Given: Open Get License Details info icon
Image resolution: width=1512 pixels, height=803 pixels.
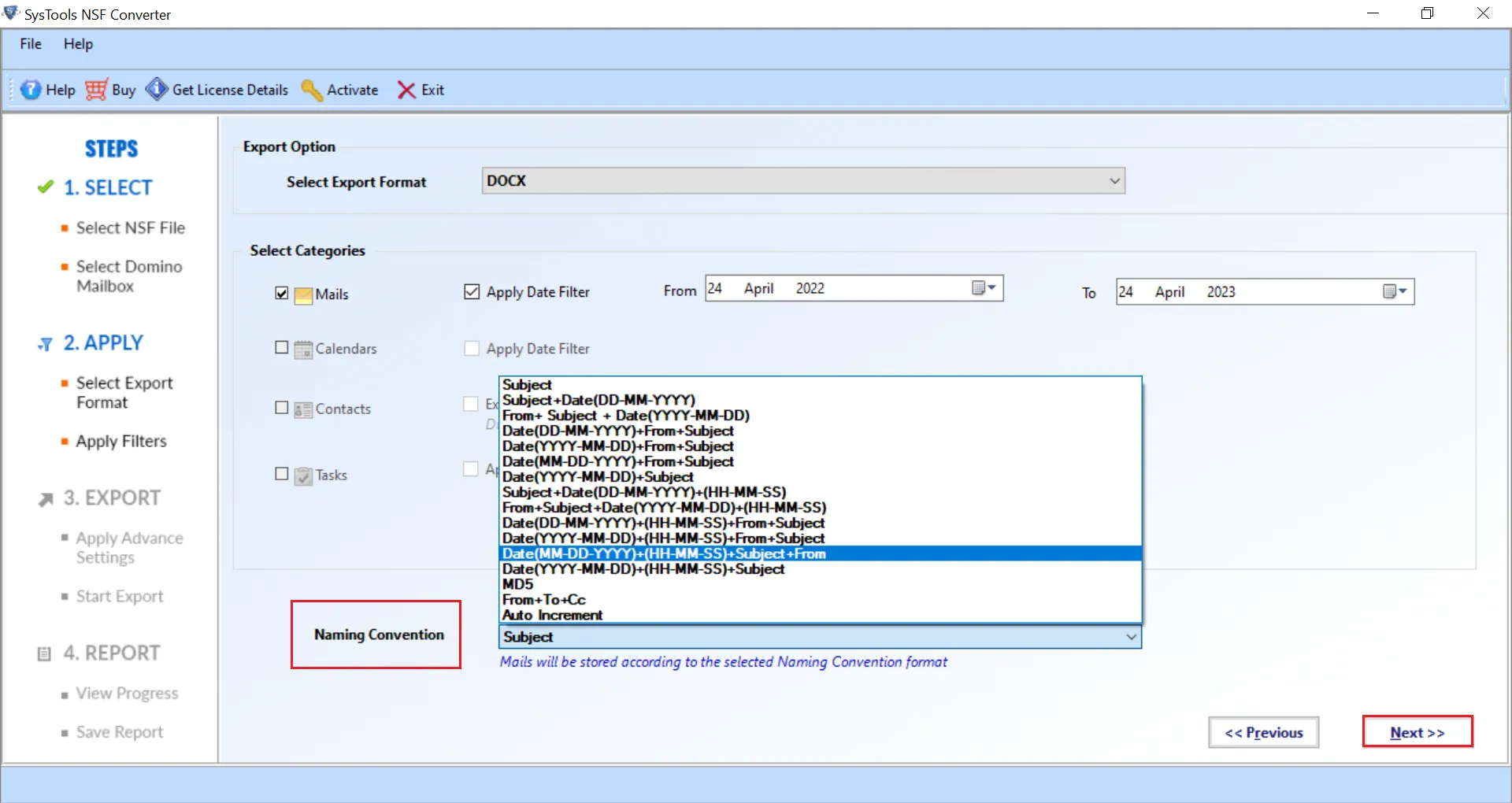Looking at the screenshot, I should point(157,90).
